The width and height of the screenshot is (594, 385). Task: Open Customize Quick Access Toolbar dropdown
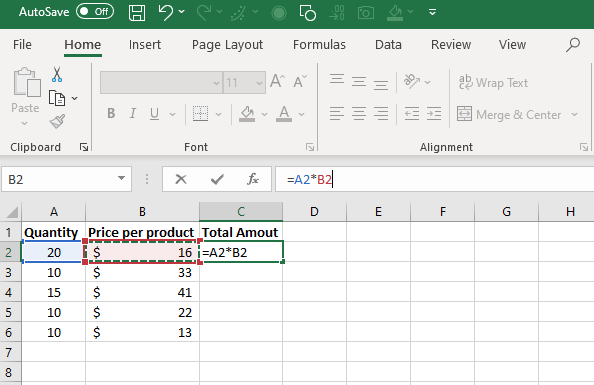click(432, 13)
